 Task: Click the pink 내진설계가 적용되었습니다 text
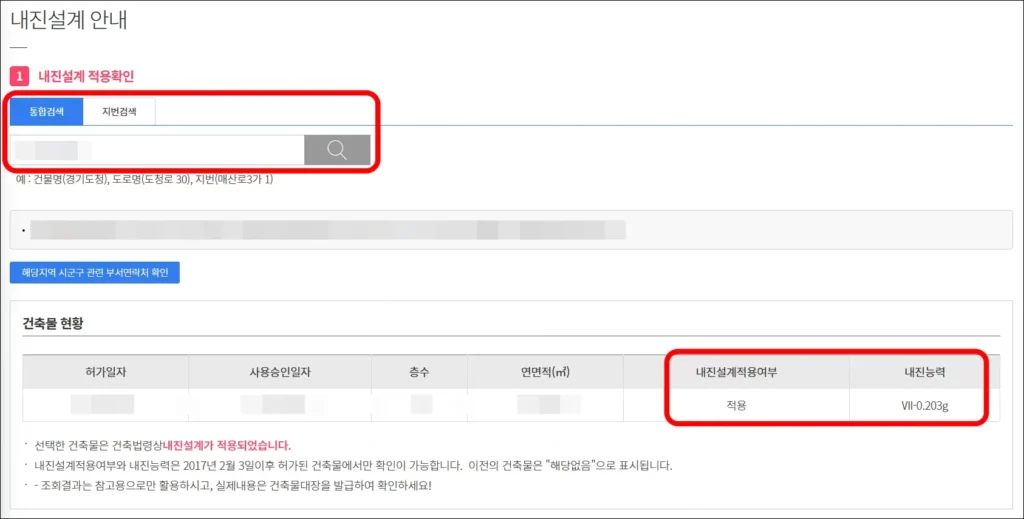pos(227,445)
